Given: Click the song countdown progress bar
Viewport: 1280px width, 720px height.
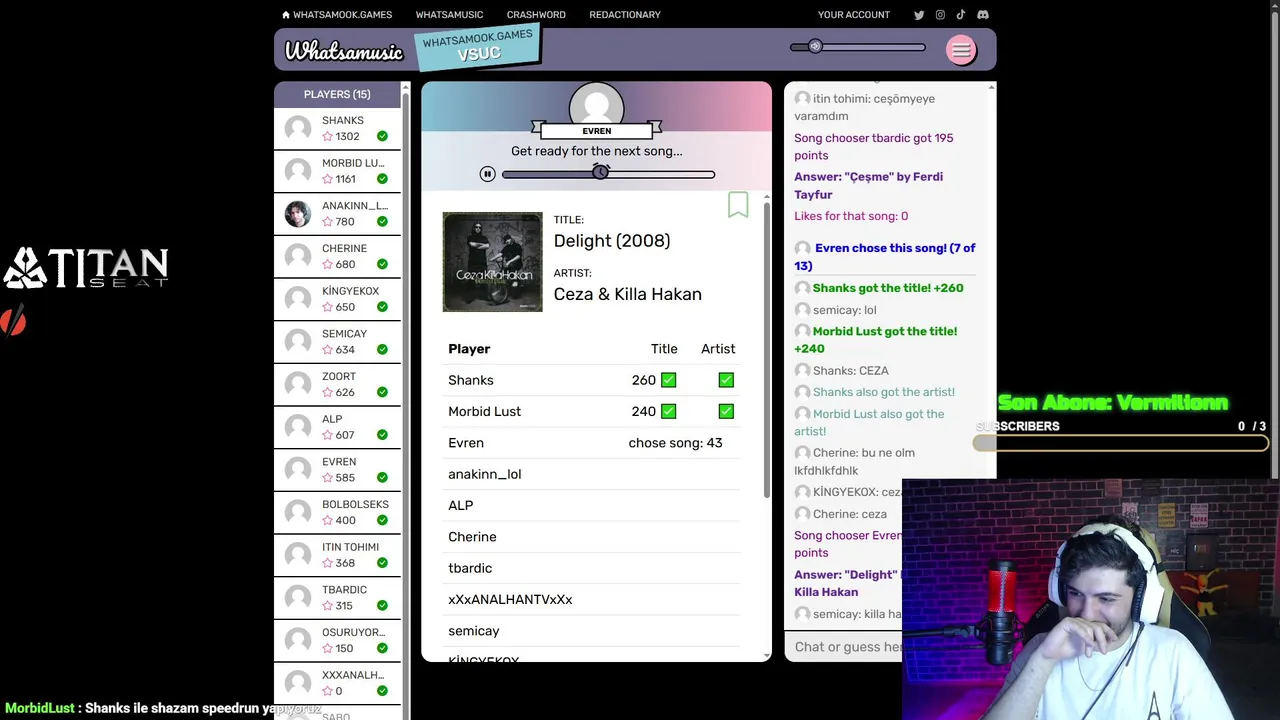Looking at the screenshot, I should (x=608, y=174).
